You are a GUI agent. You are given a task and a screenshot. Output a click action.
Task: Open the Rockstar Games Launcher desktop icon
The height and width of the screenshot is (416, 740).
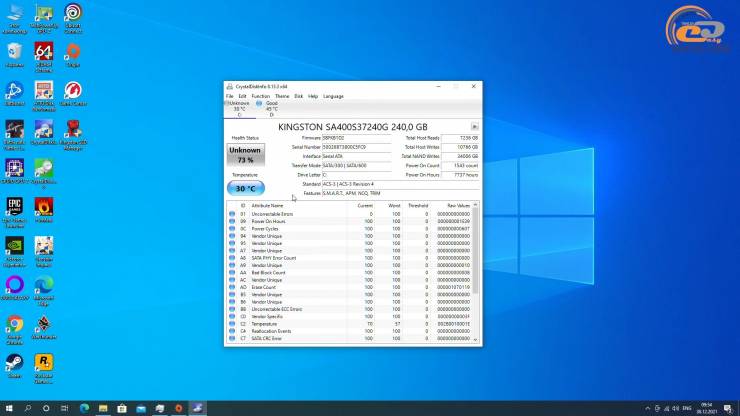43,369
